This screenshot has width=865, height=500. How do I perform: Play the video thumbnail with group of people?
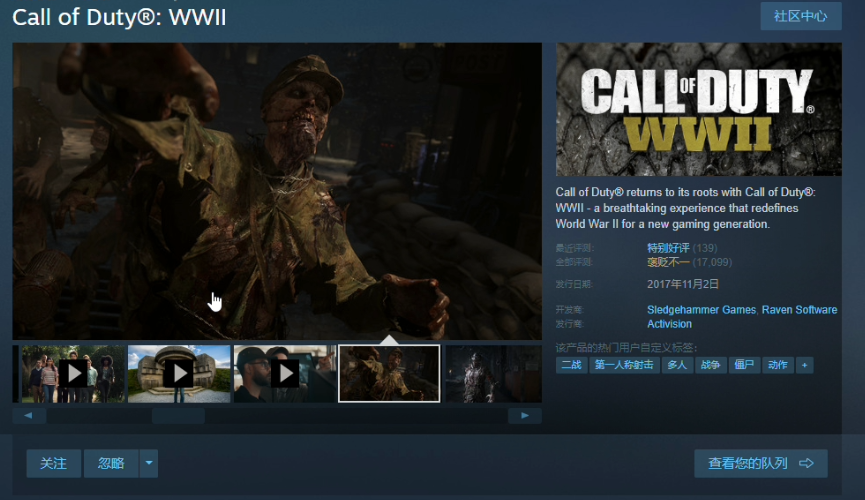click(x=73, y=374)
